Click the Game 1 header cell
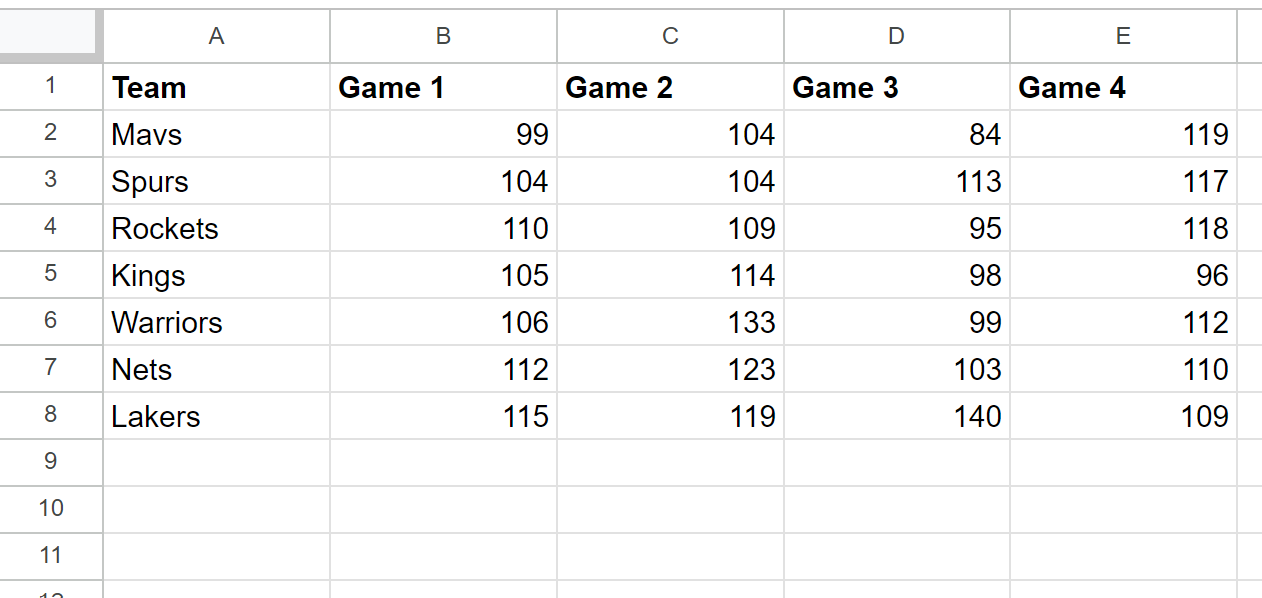 (x=443, y=87)
